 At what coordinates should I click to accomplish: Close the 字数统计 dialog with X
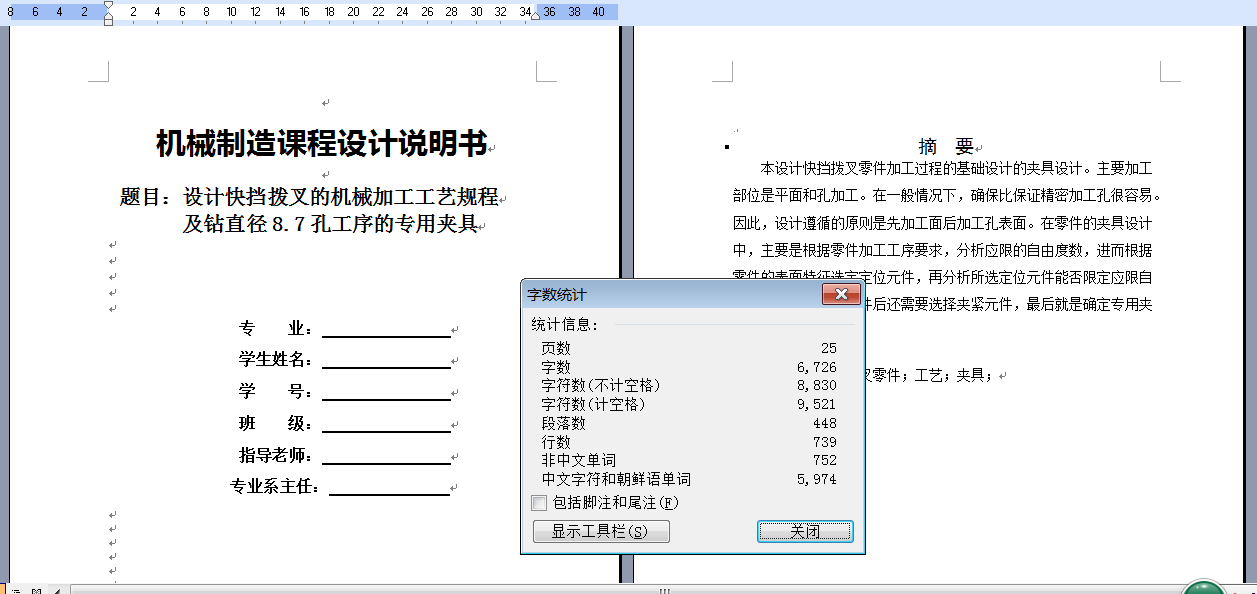coord(841,294)
